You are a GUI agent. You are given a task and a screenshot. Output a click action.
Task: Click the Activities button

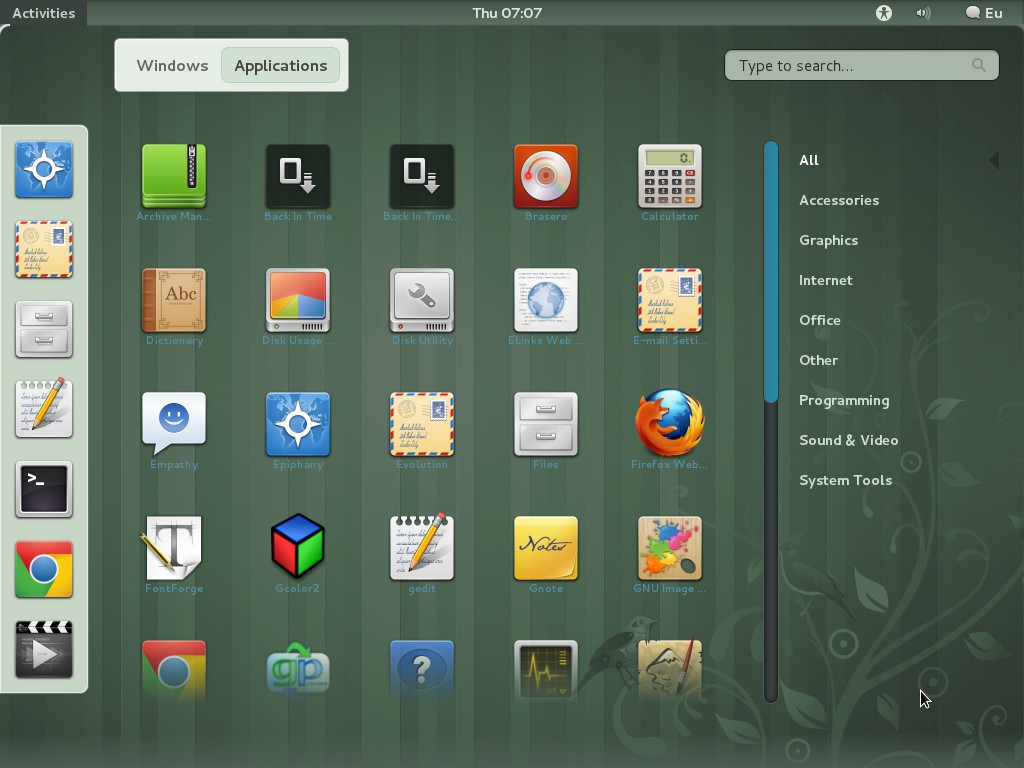click(44, 12)
